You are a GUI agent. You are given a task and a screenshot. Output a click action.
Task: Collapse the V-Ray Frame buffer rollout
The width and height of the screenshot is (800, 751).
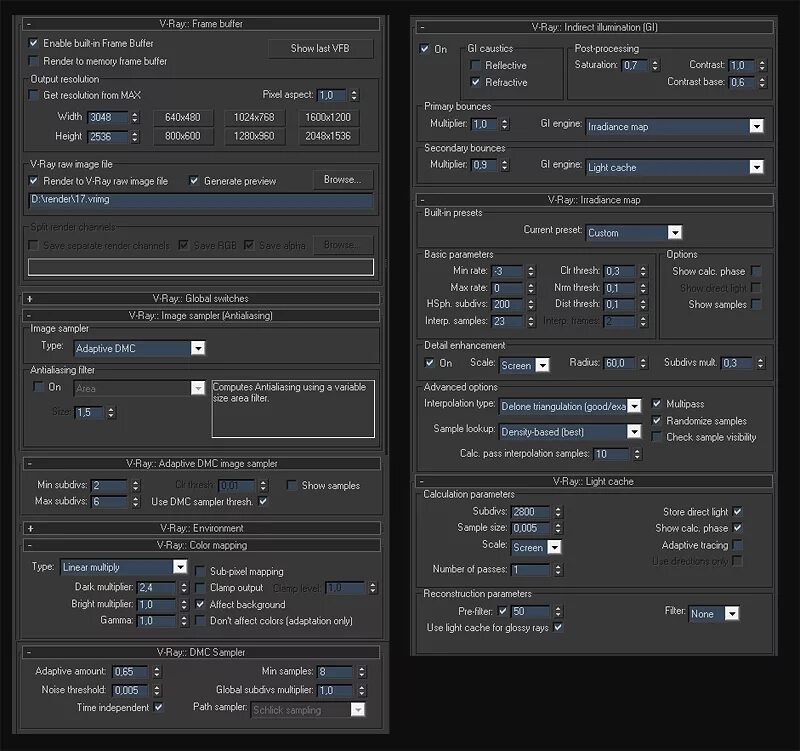point(201,23)
